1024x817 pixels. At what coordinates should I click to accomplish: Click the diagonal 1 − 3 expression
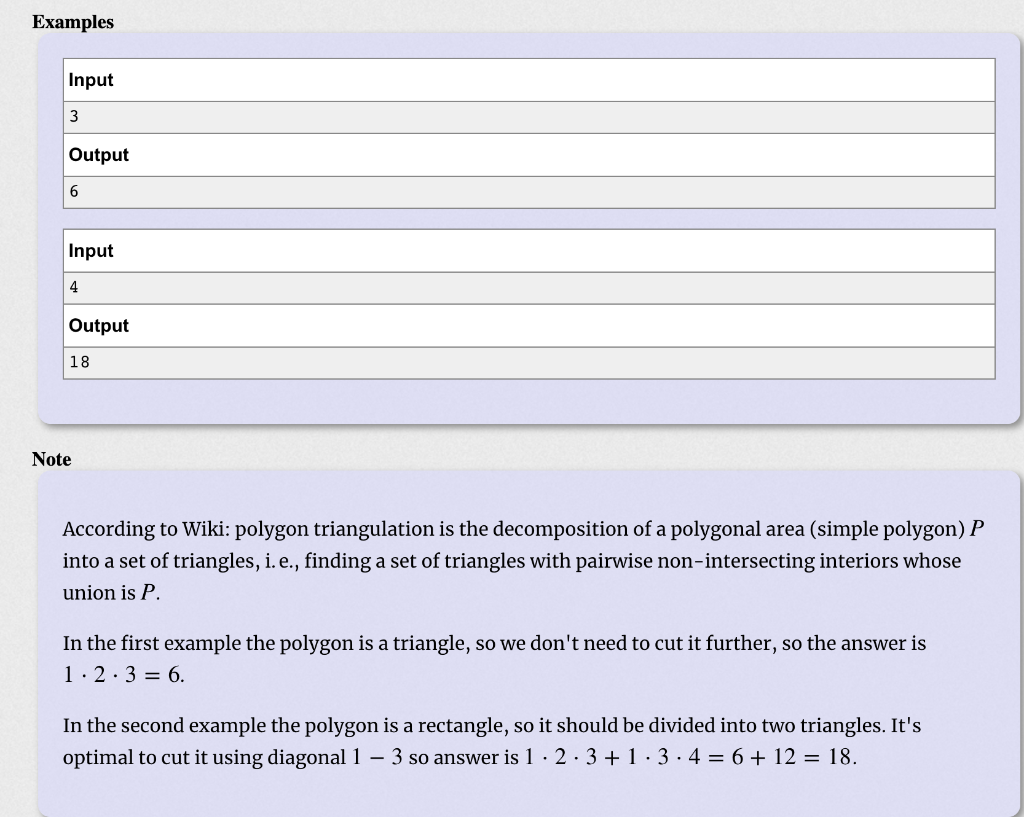[x=377, y=757]
